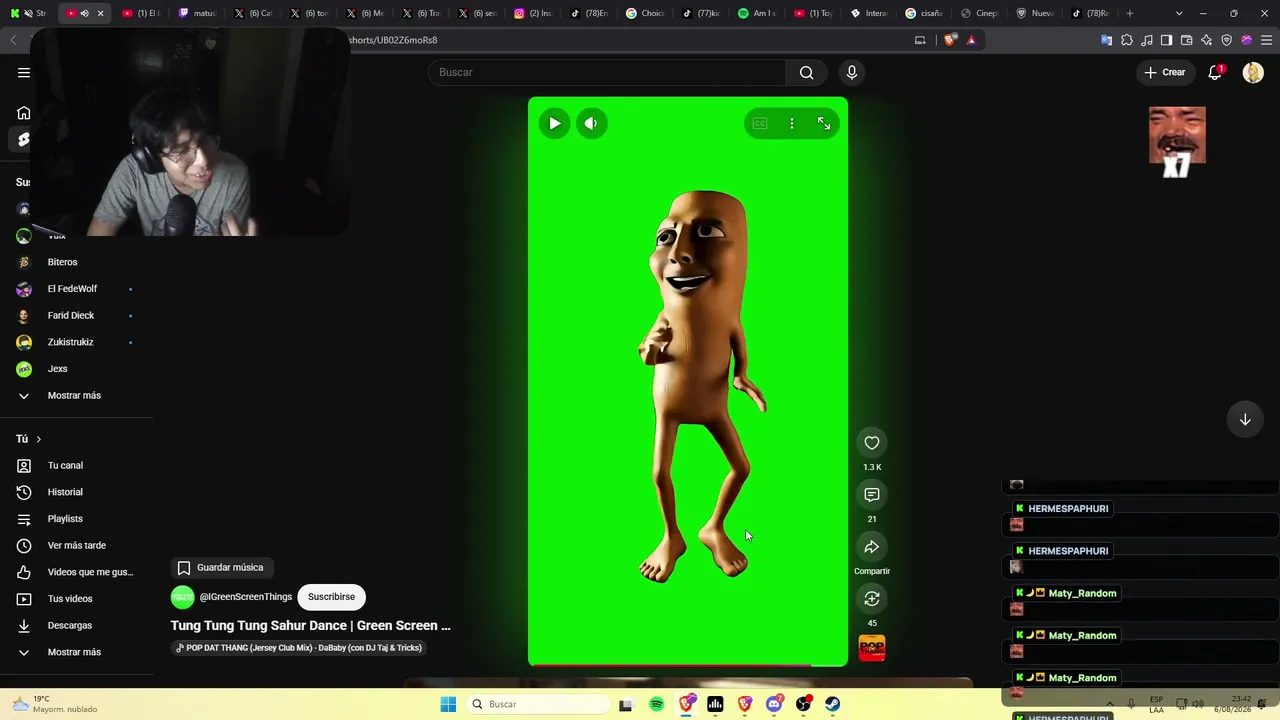Viewport: 1280px width, 720px height.
Task: Expand the lower Mostrar más list
Action: click(x=76, y=652)
